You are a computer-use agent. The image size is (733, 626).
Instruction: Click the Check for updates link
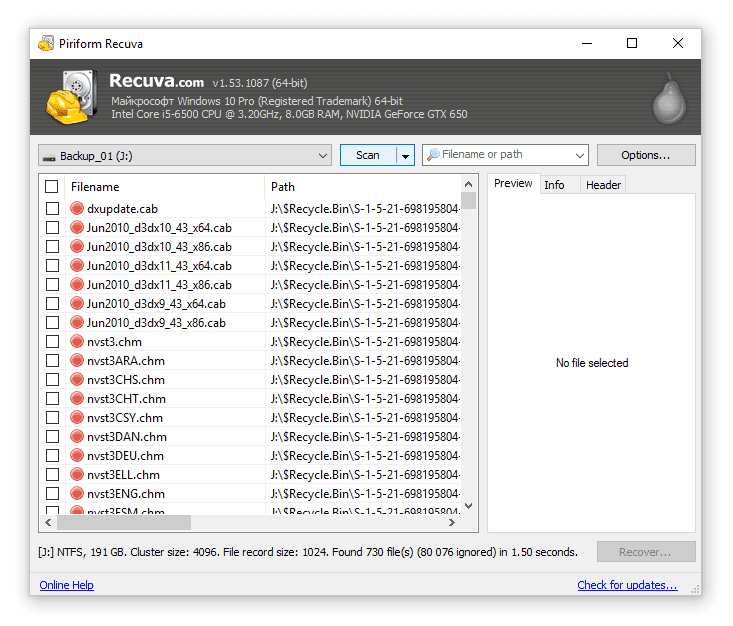pos(627,585)
